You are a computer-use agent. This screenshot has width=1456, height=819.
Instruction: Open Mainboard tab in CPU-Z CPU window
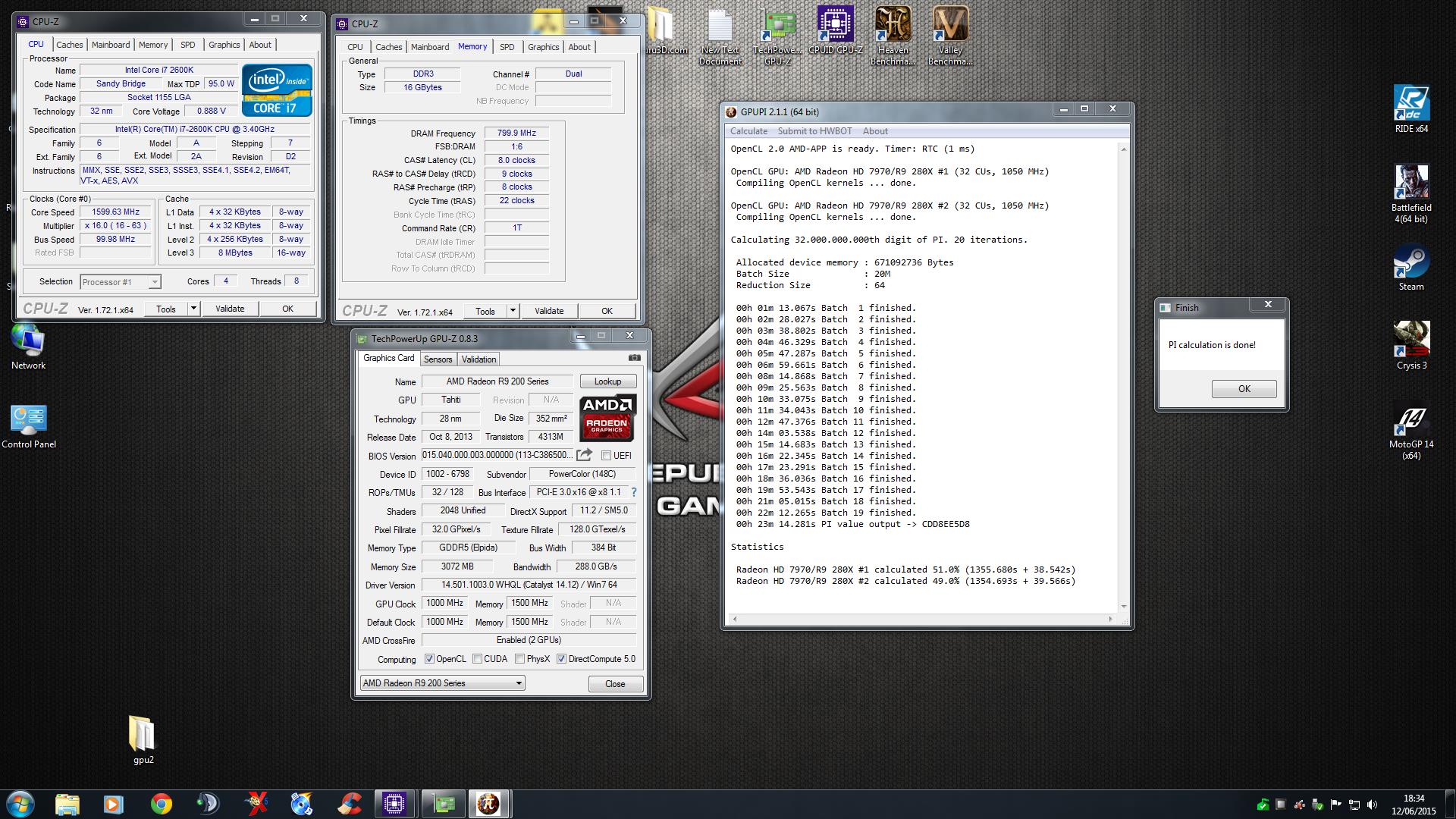(x=111, y=45)
